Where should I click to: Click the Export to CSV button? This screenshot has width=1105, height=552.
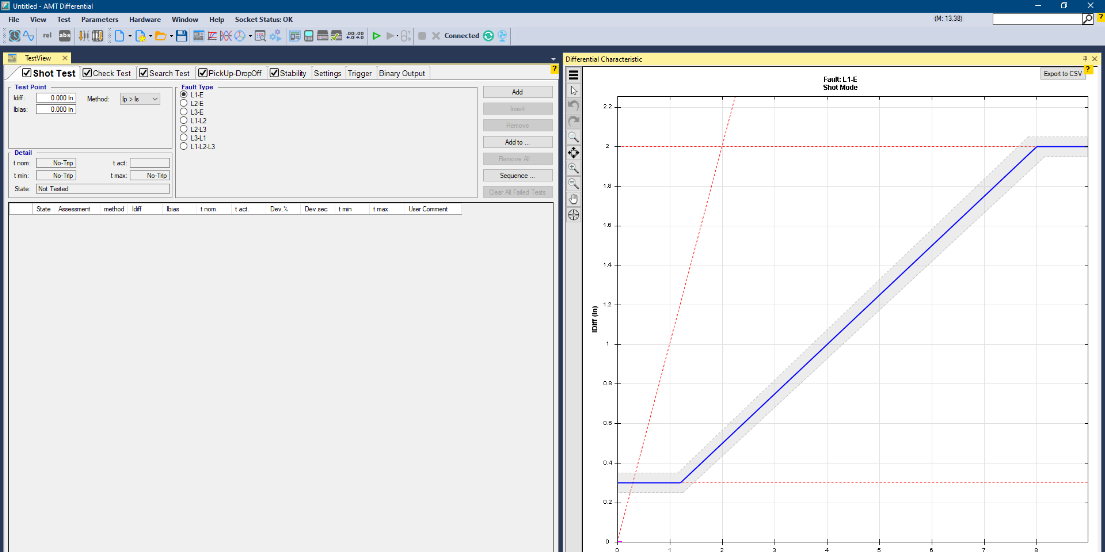tap(1061, 73)
